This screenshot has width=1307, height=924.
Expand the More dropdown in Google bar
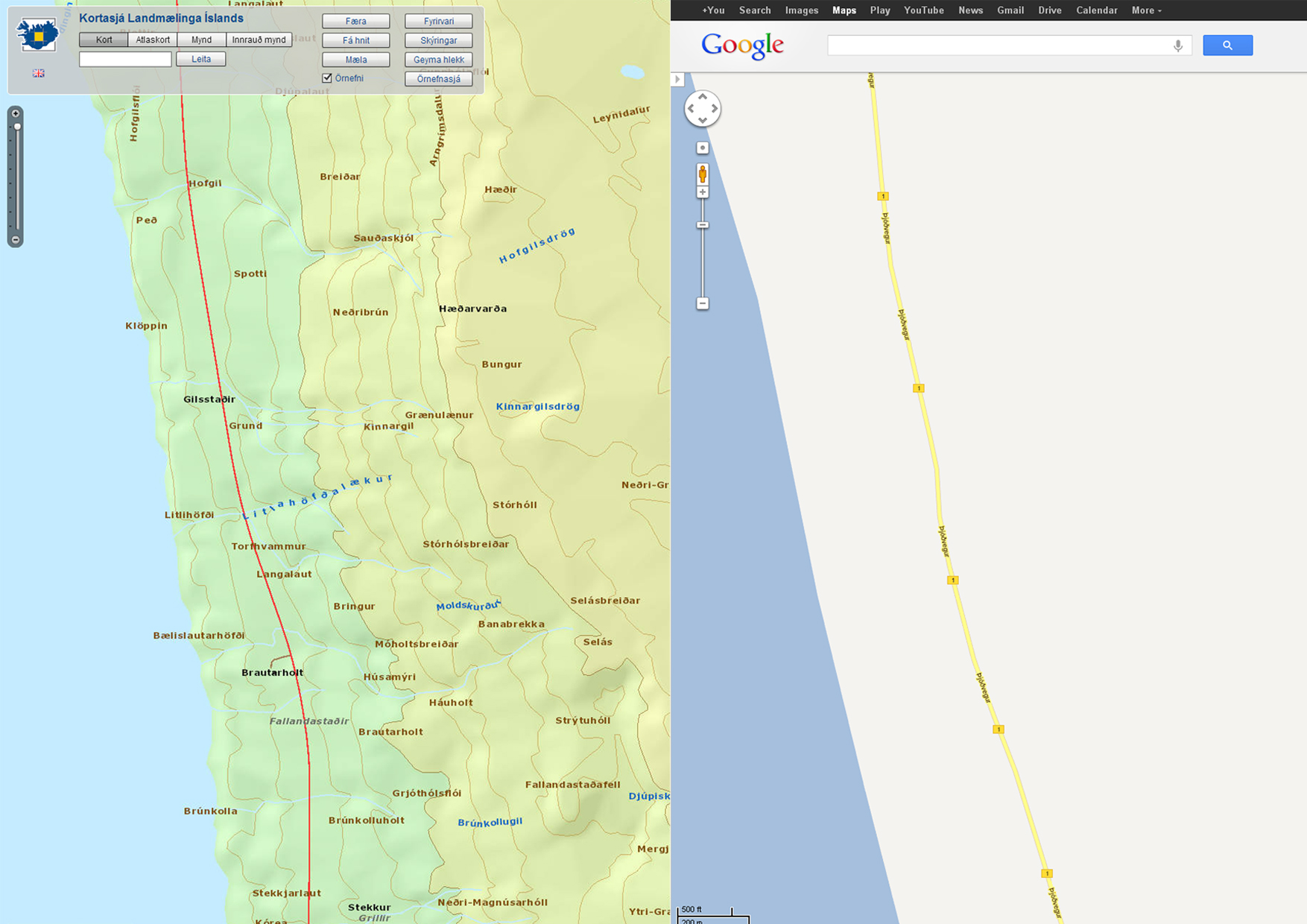pyautogui.click(x=1146, y=10)
